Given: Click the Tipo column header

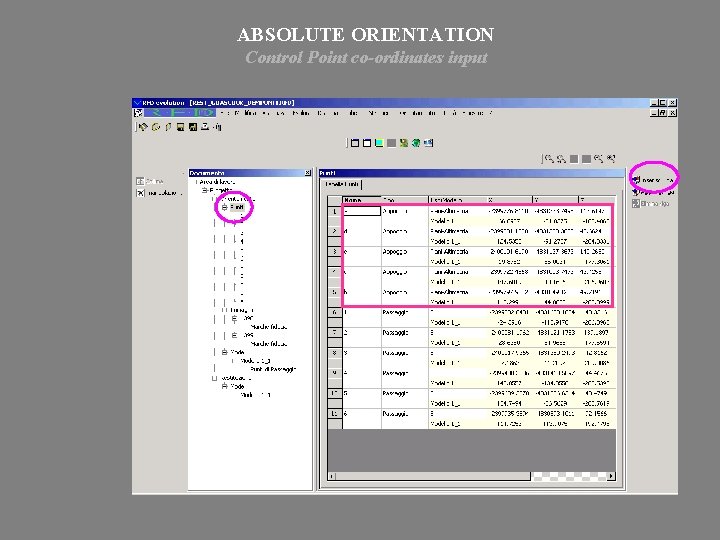Looking at the screenshot, I should pyautogui.click(x=405, y=200).
